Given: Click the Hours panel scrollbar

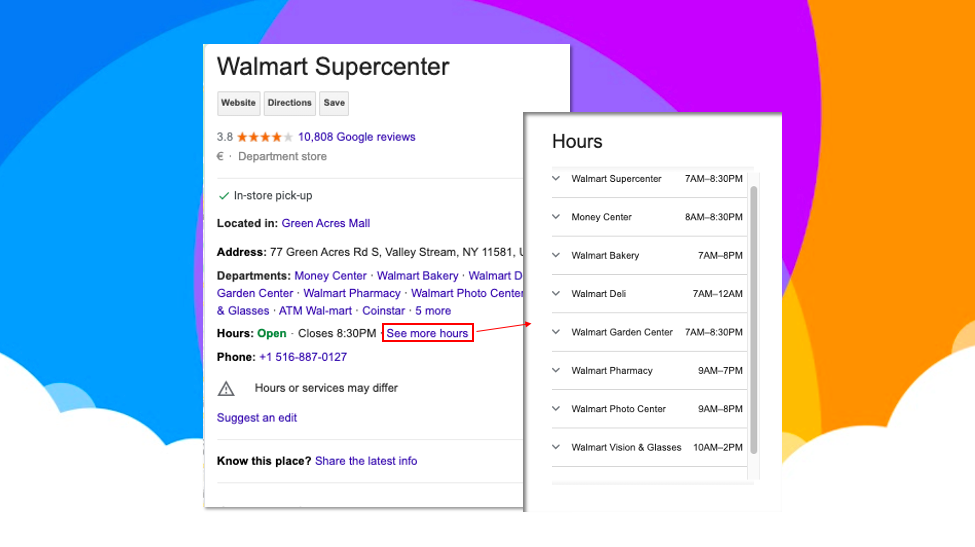Looking at the screenshot, I should [x=754, y=320].
